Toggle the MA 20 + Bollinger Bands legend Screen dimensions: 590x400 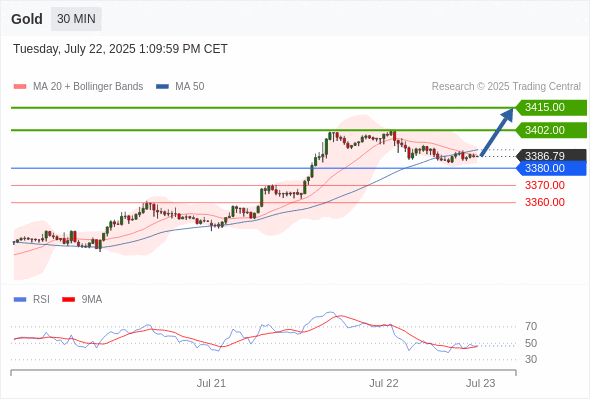click(x=78, y=87)
